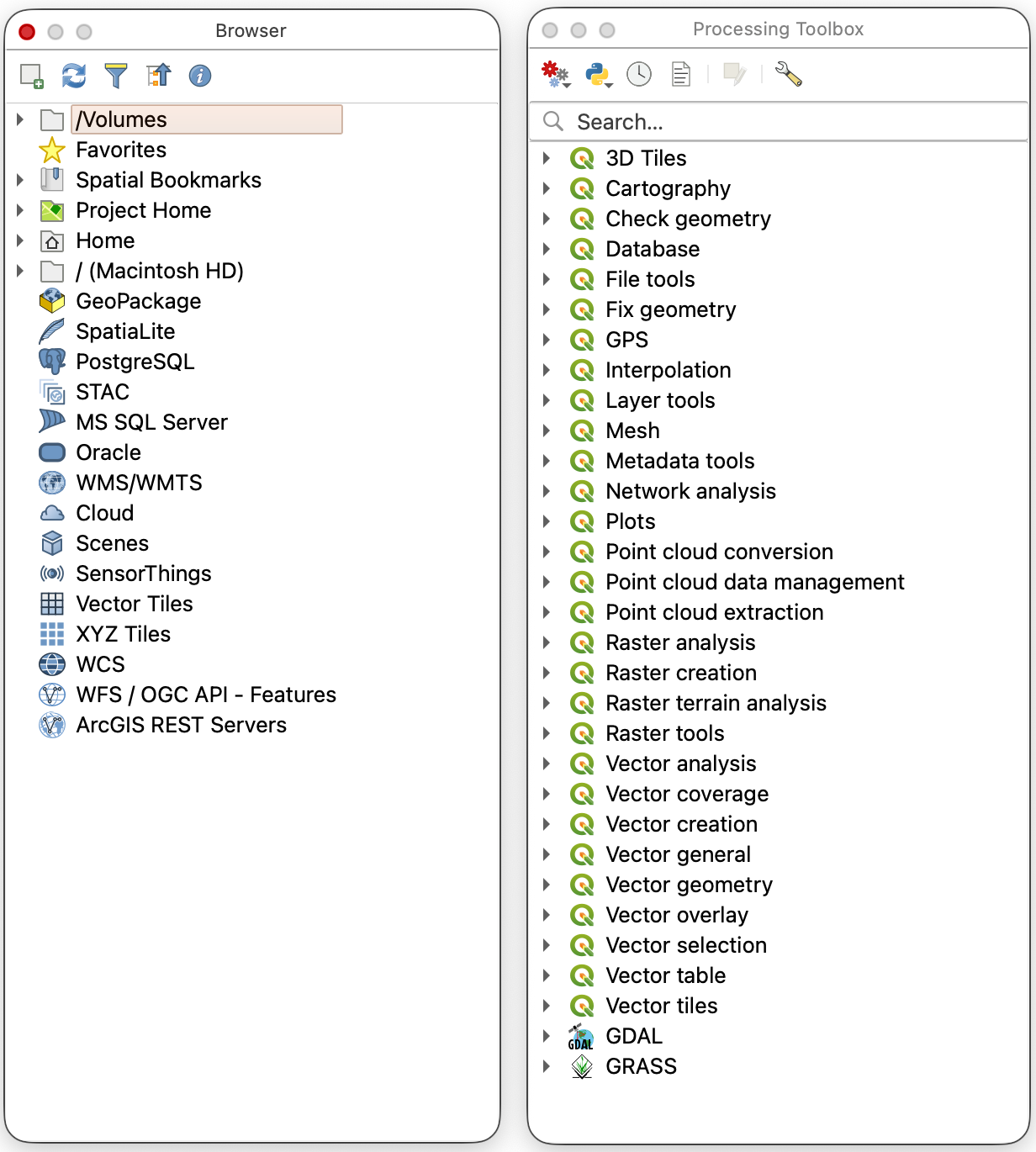Viewport: 1036px width, 1152px height.
Task: Open processing Options wrench icon
Action: tap(788, 75)
